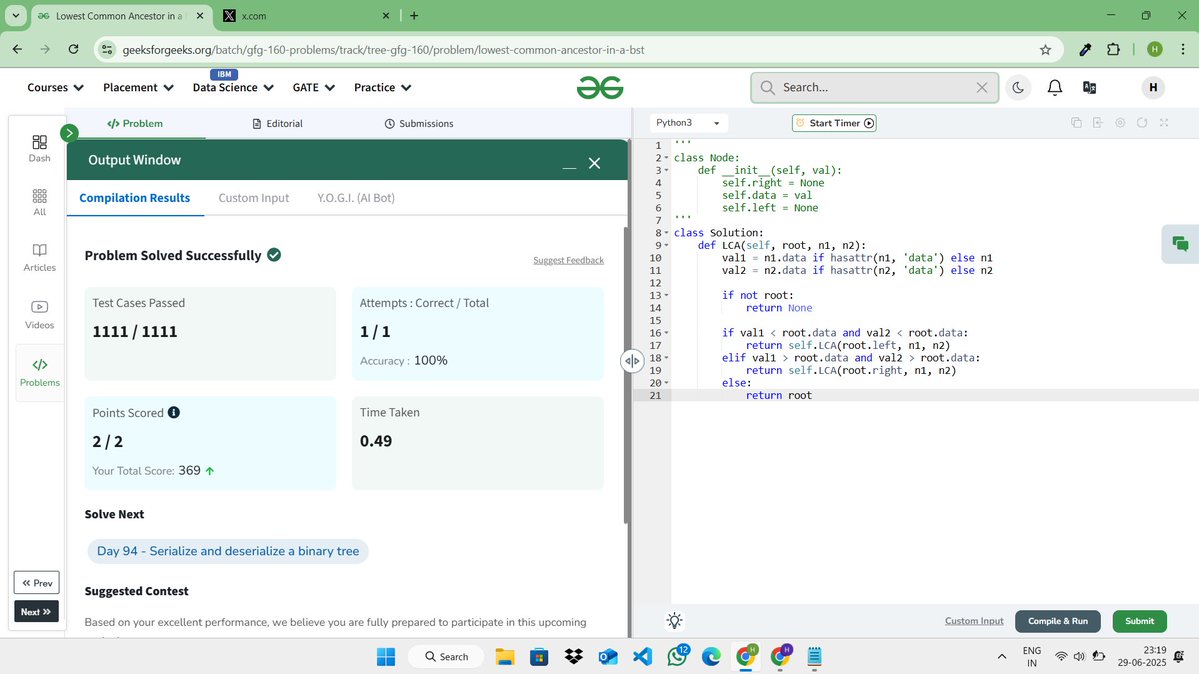Screen dimensions: 1199x674
Task: Collapse the class Solution fold arrow
Action: click(666, 233)
